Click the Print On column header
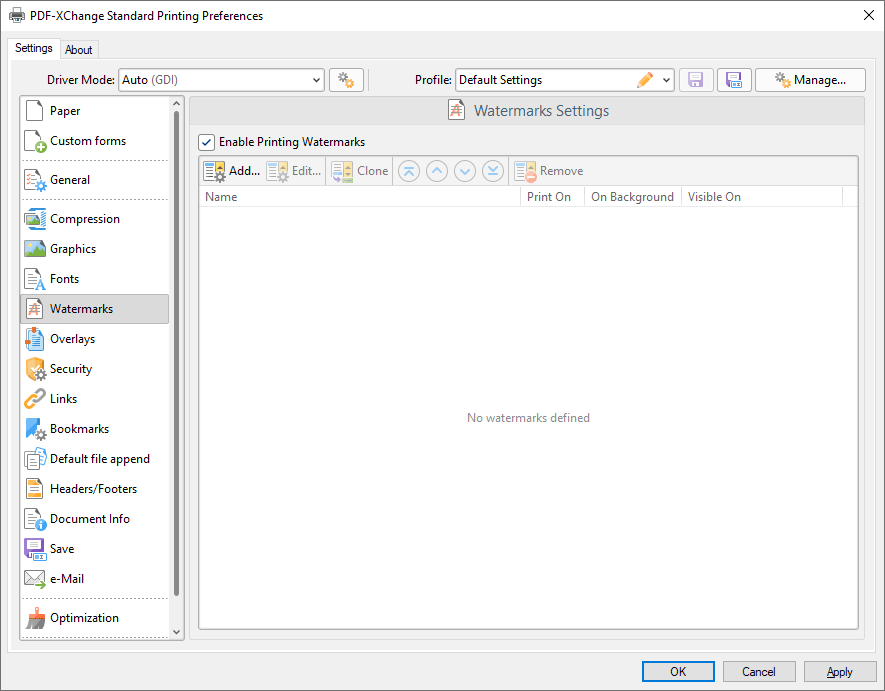Viewport: 885px width, 691px height. (x=552, y=197)
